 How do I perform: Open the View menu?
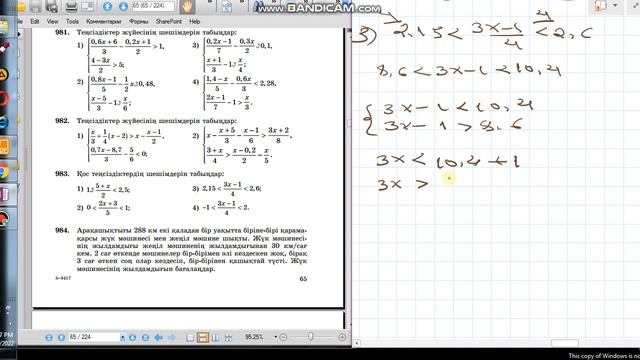[52, 21]
